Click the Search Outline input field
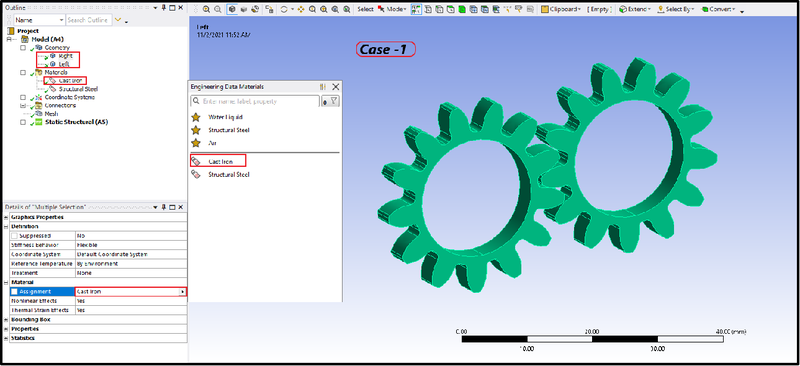The height and width of the screenshot is (366, 800). [89, 20]
